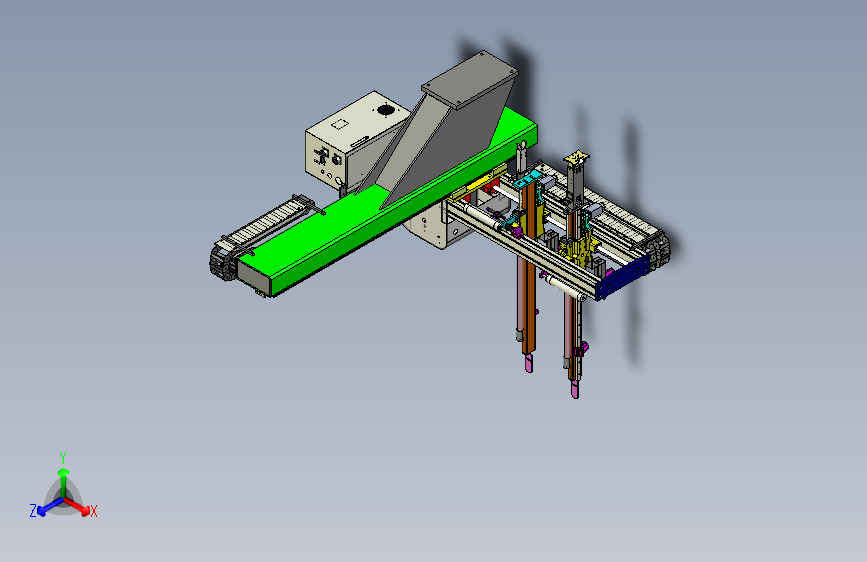
Task: Pick the pink tip of the left rod
Action: tap(529, 363)
